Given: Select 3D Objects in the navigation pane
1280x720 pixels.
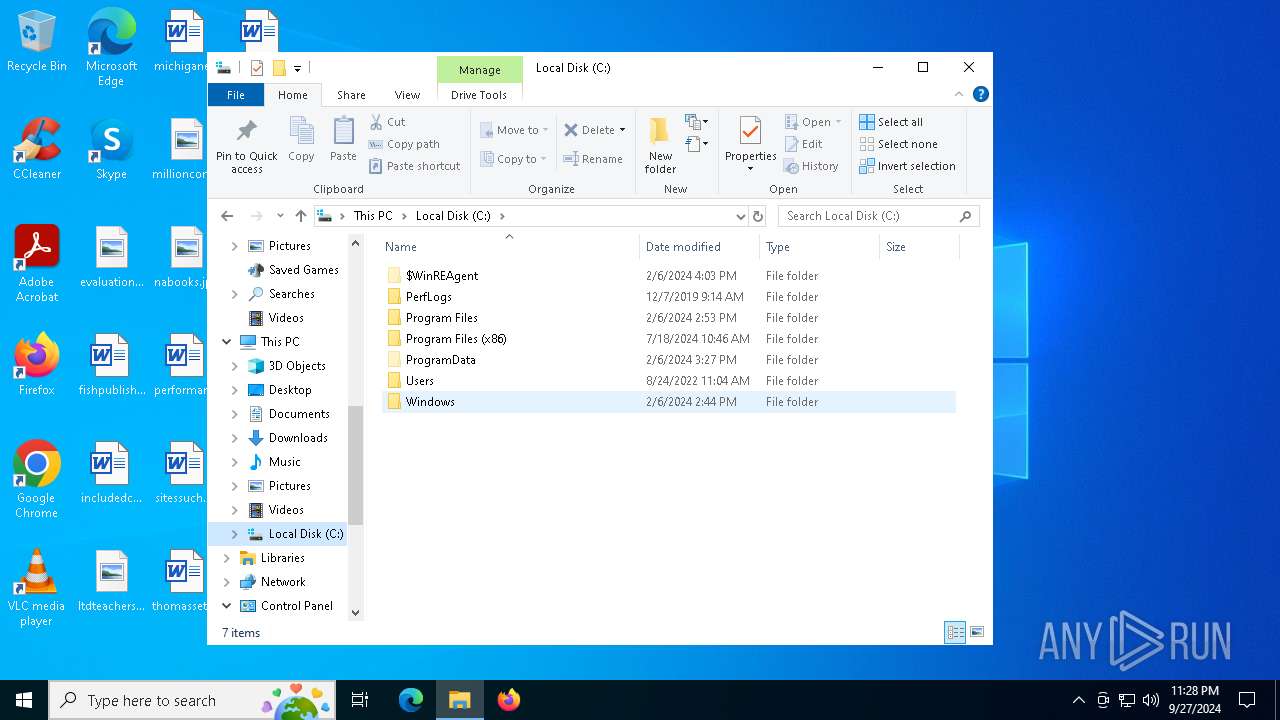Looking at the screenshot, I should (297, 366).
